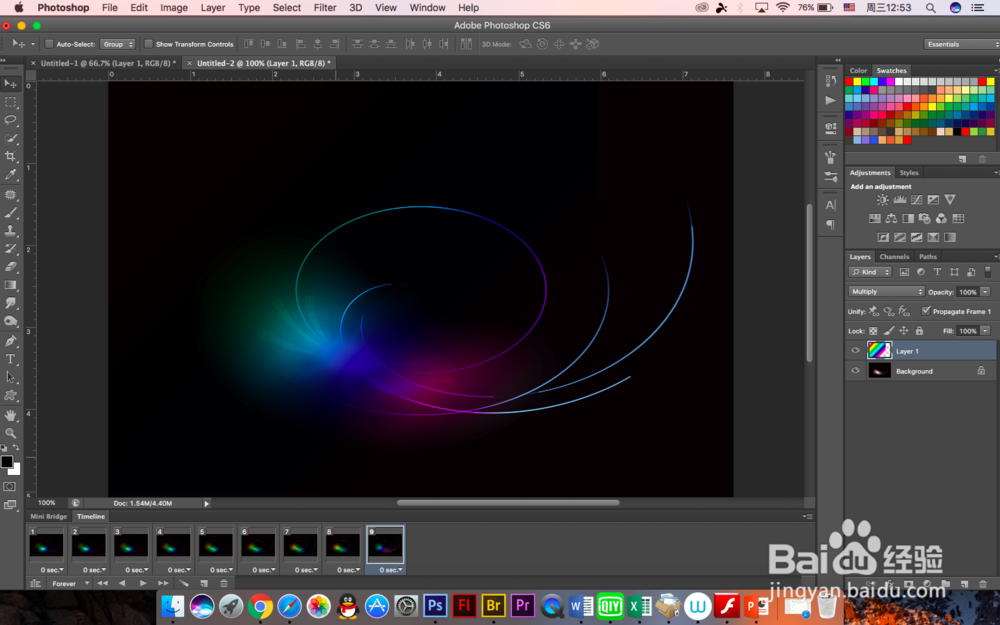Open the Essentials workspace dropdown
Screen dimensions: 1000x625
(x=962, y=44)
